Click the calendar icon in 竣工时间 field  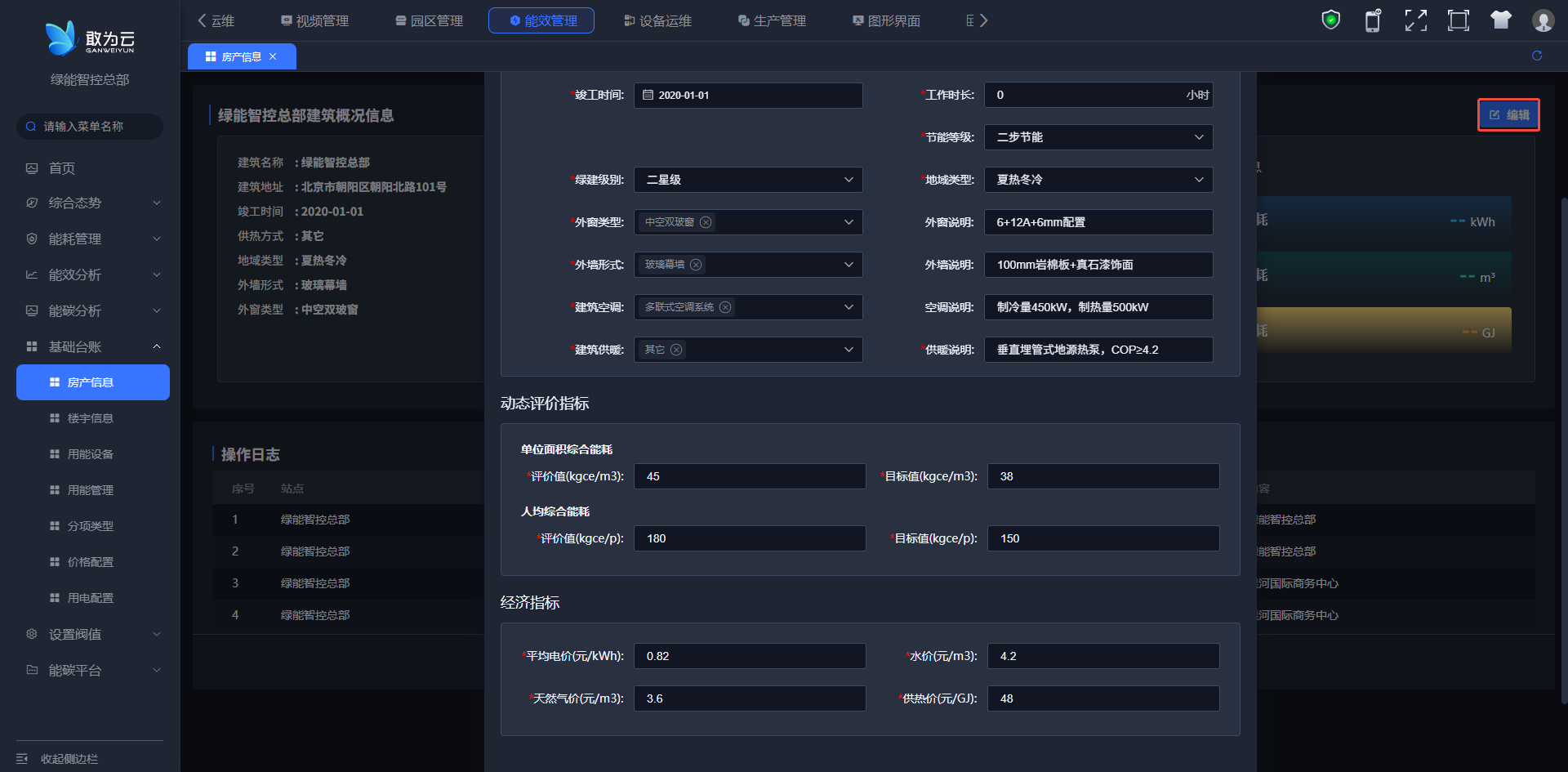coord(648,96)
